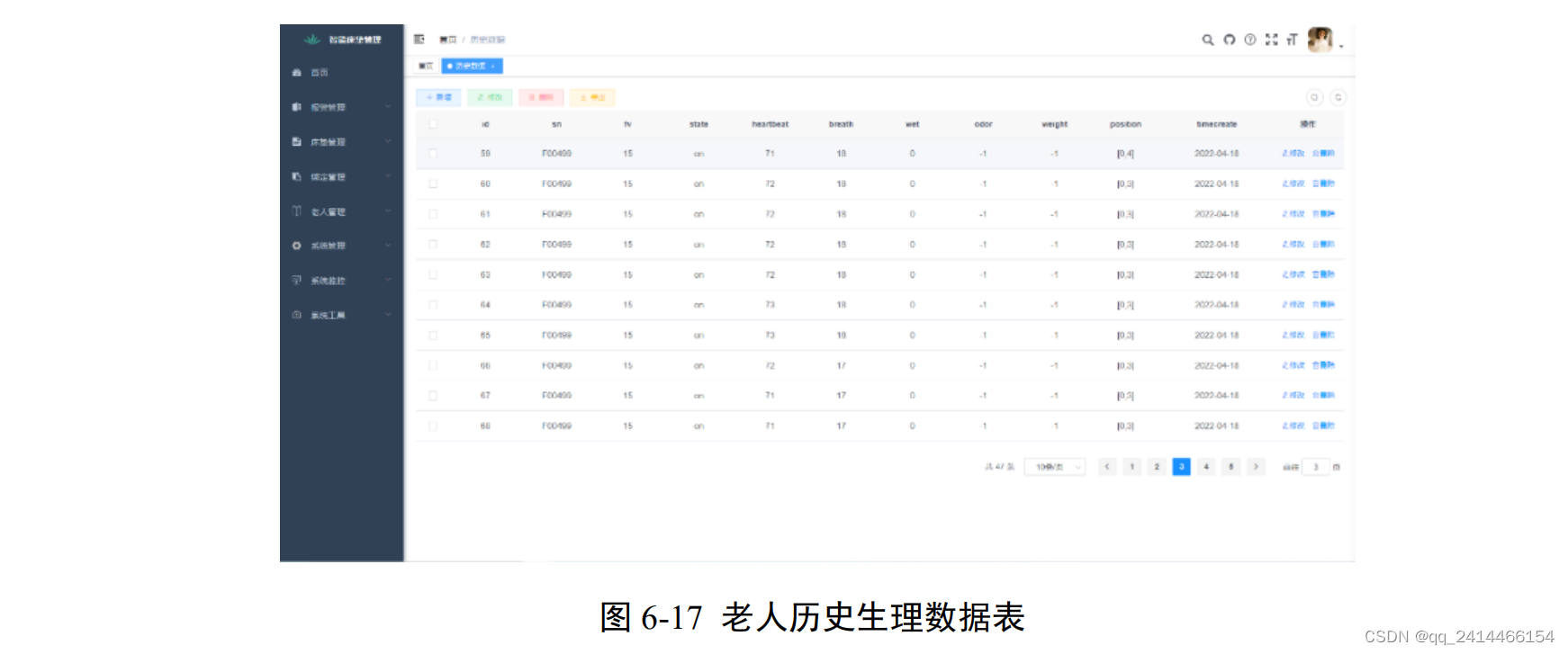Screen dimensions: 1568x654
Task: Click the red 删除 toolbar button
Action: pos(541,97)
